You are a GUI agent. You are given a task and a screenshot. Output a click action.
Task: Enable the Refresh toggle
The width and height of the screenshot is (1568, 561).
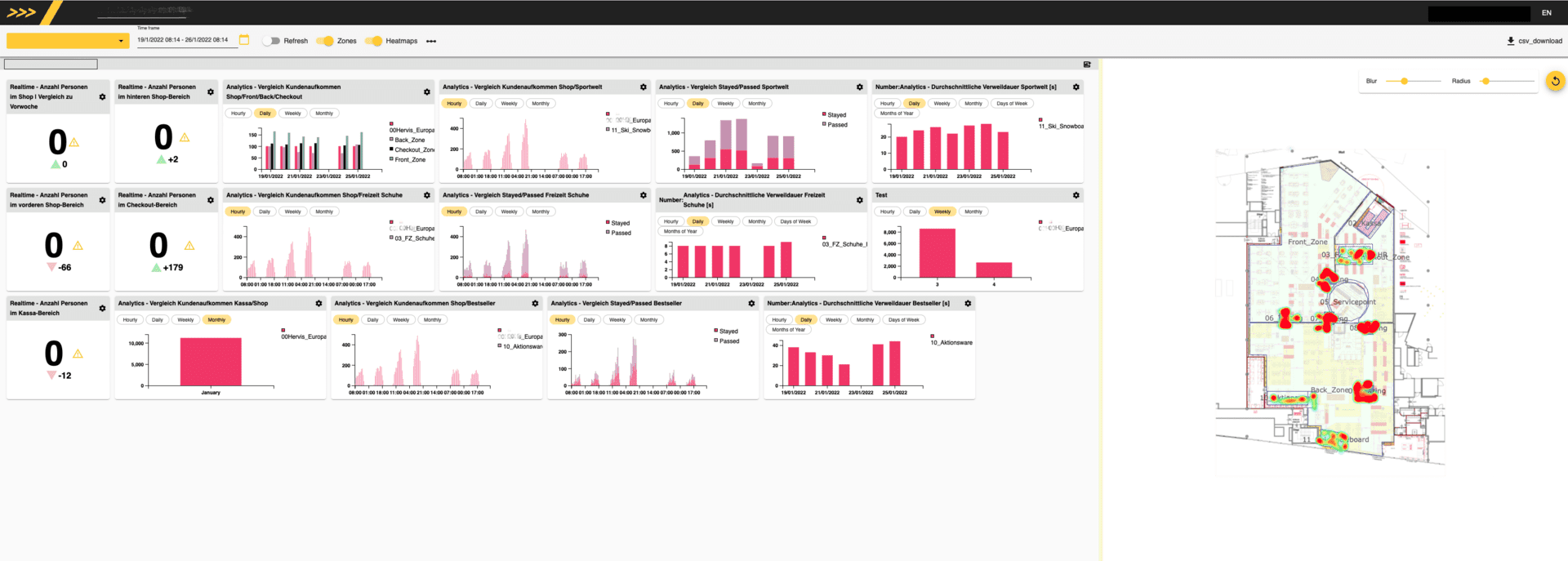click(271, 41)
